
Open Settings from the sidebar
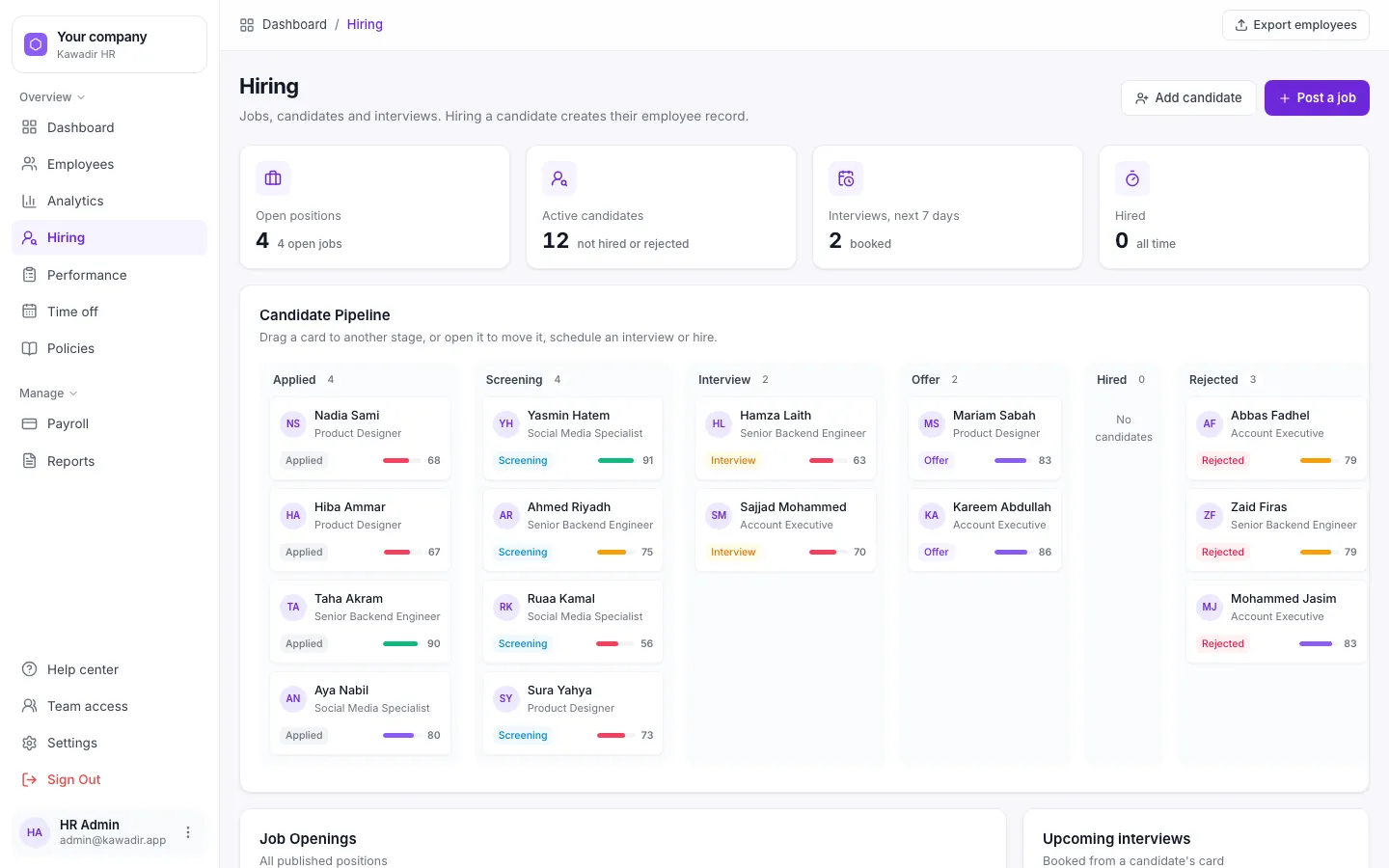pos(109,743)
